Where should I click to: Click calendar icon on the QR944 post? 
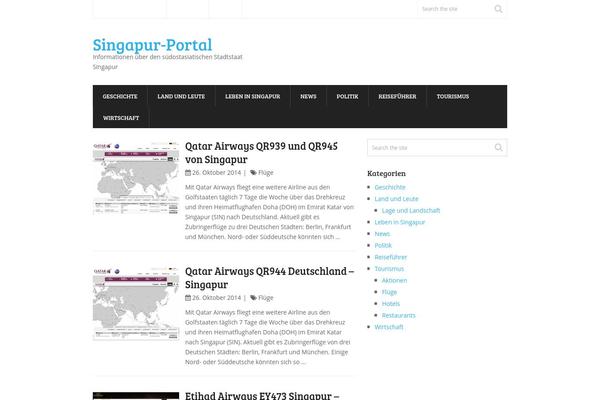(188, 298)
